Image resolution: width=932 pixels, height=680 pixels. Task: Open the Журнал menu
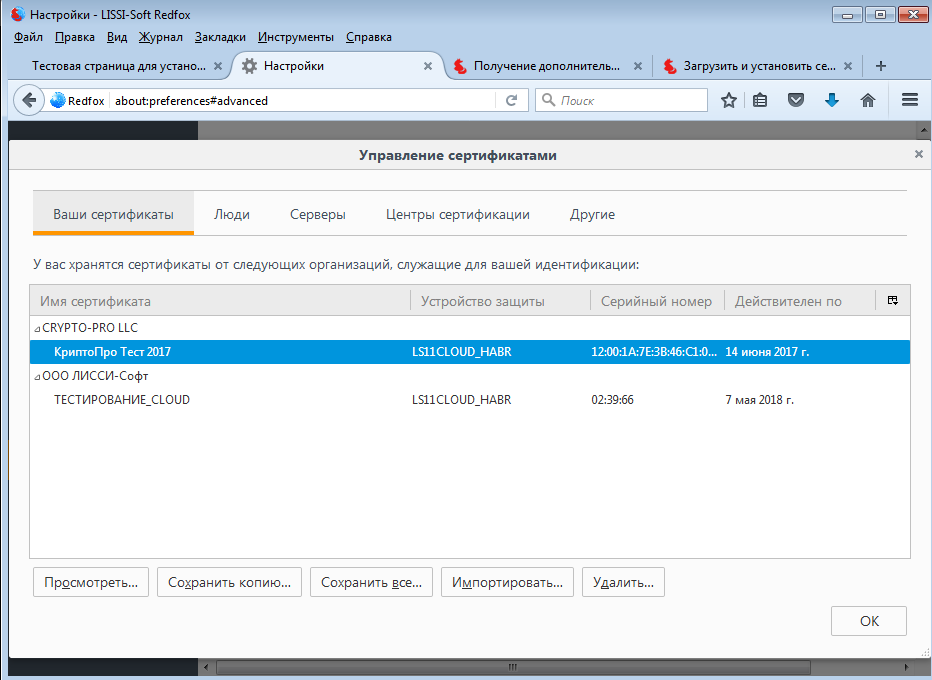(160, 37)
